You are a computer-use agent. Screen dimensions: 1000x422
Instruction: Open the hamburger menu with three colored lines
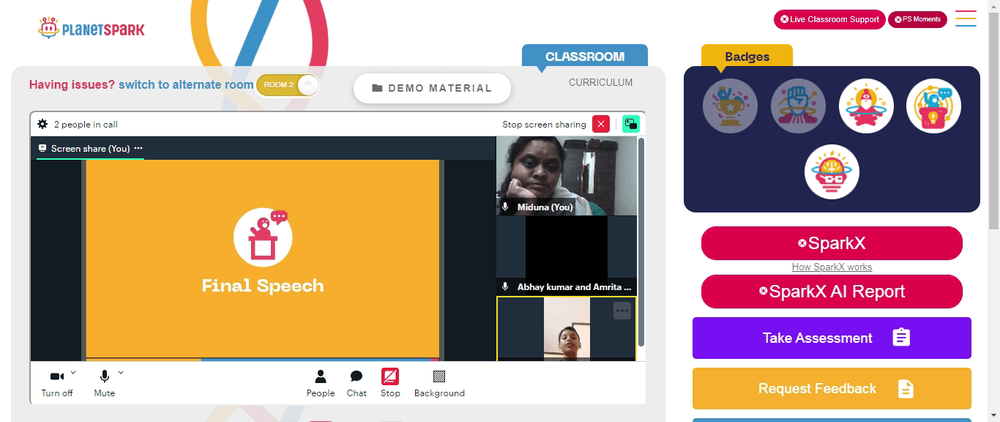tap(966, 18)
